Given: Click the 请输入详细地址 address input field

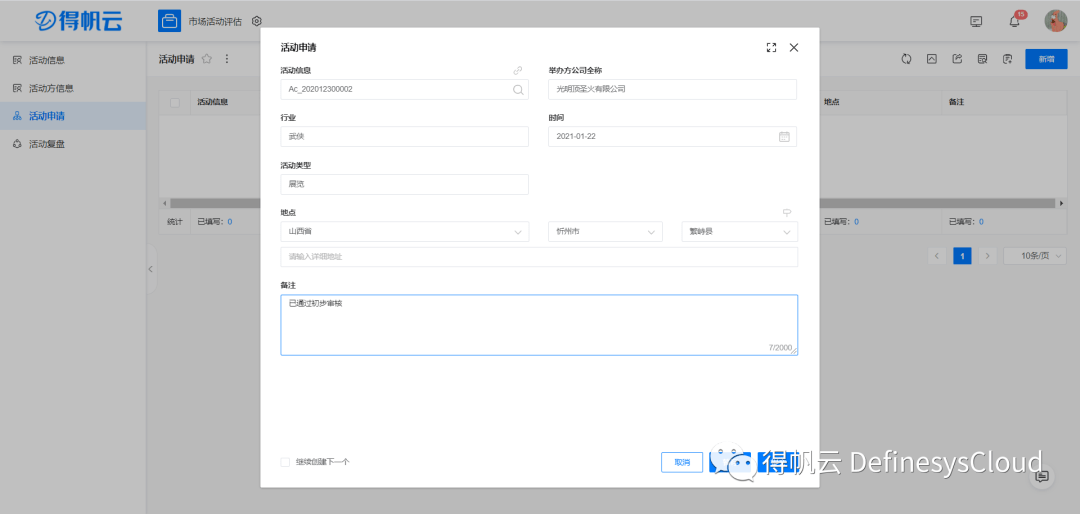Looking at the screenshot, I should click(539, 257).
